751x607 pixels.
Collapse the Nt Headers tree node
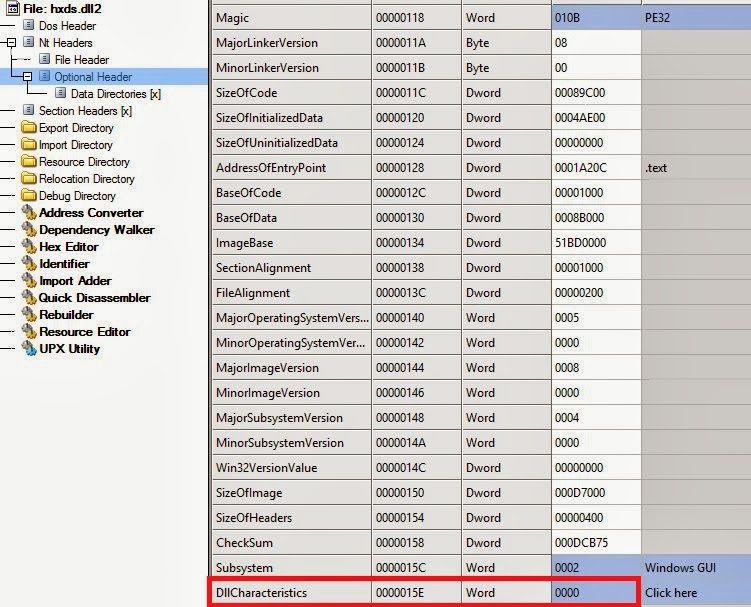(11, 43)
